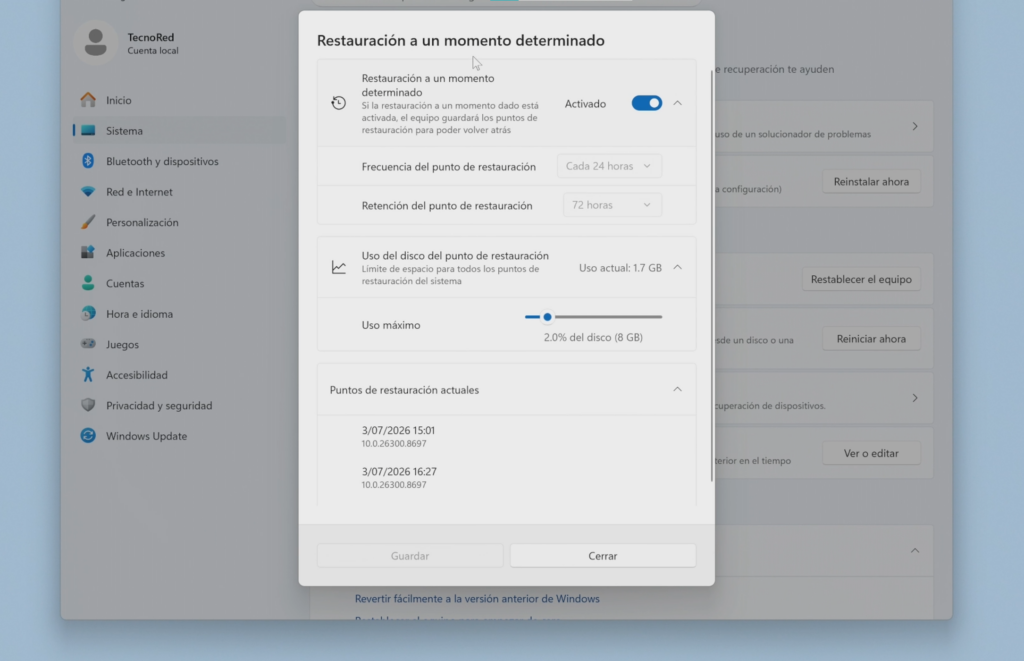Viewport: 1024px width, 661px height.
Task: Go to Red e Internet
Action: 180,191
